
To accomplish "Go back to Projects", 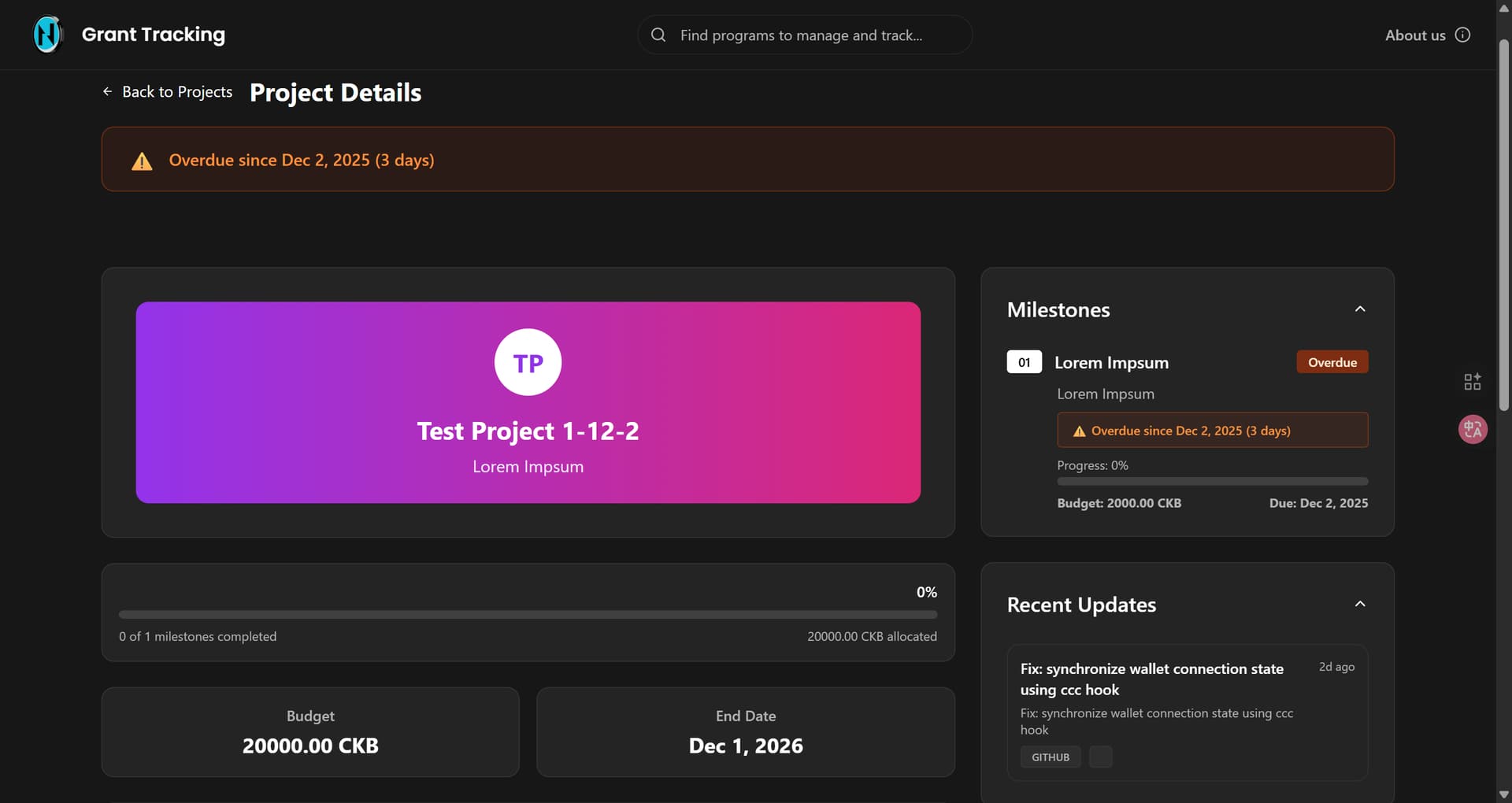I will click(177, 92).
